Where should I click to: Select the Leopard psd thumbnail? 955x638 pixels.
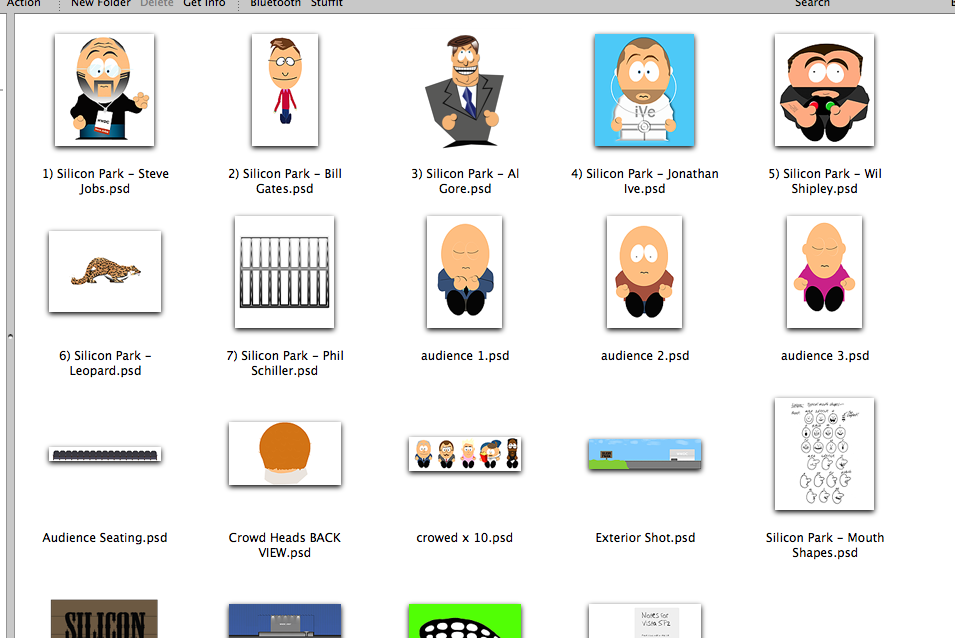point(105,272)
